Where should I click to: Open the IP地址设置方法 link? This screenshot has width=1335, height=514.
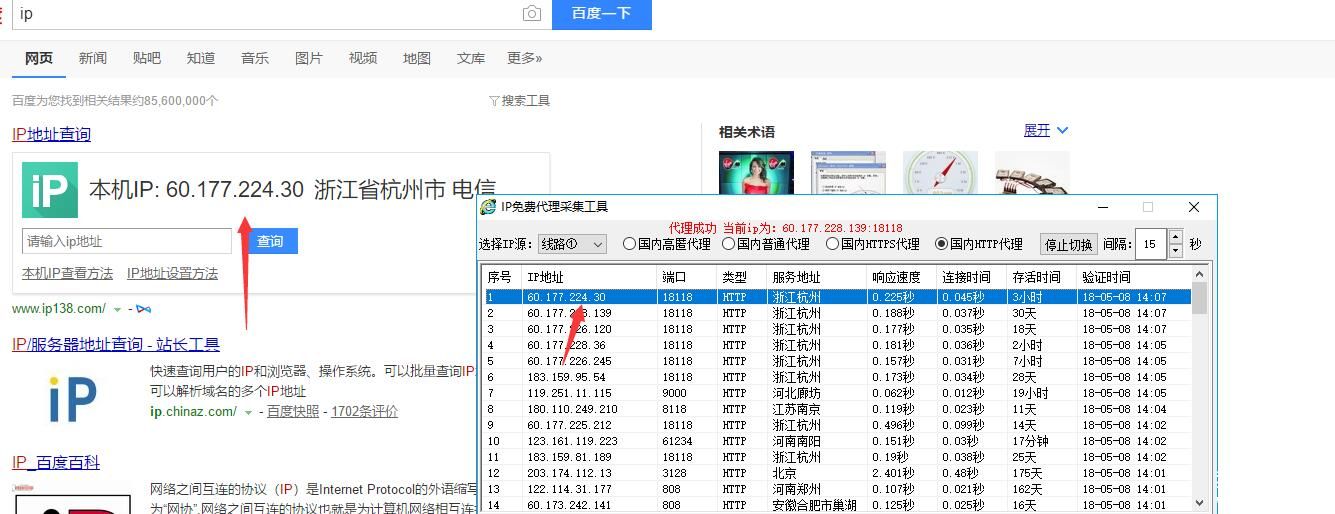(172, 274)
